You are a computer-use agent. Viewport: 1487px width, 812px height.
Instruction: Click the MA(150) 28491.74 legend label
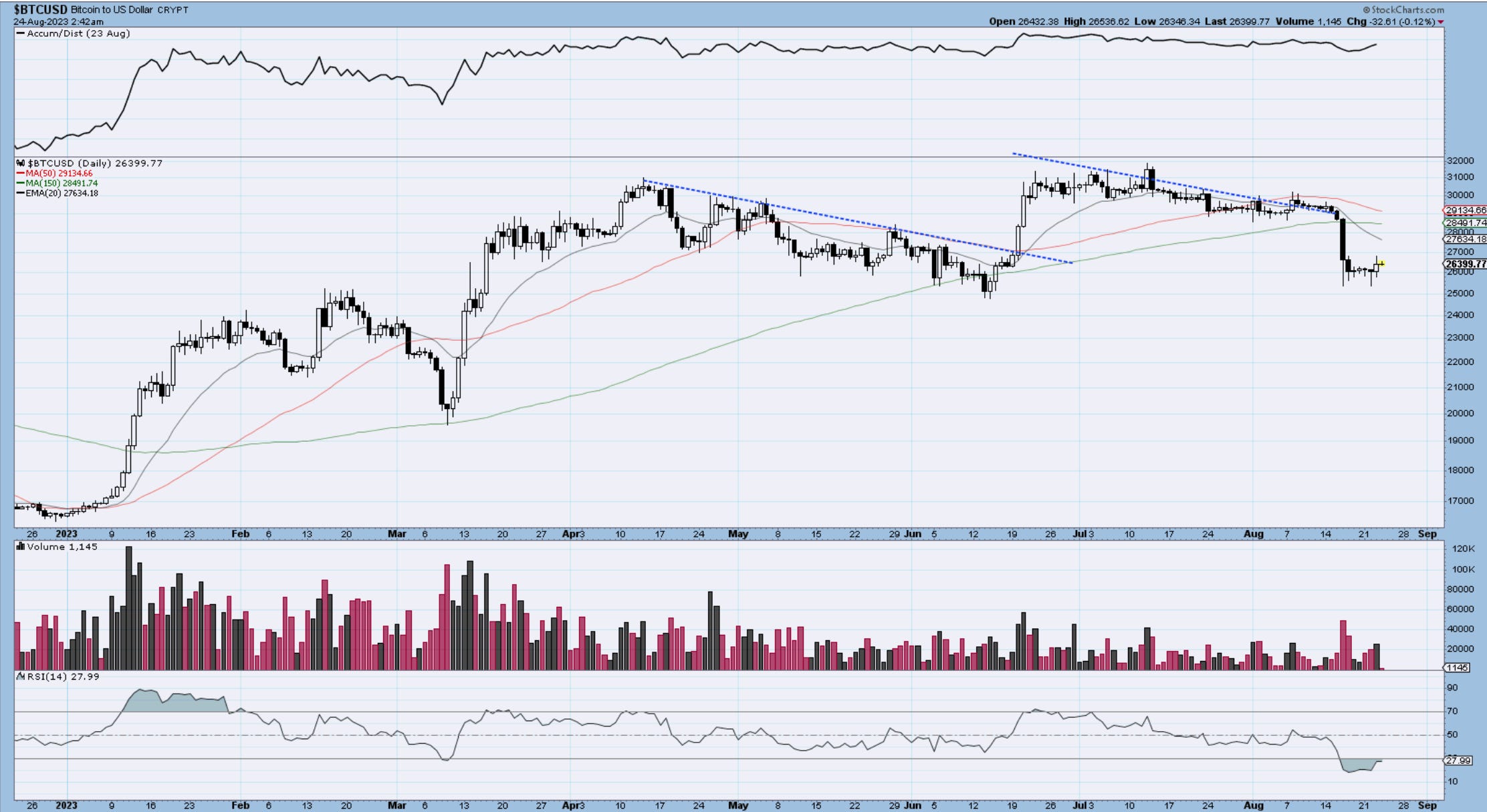coord(62,183)
